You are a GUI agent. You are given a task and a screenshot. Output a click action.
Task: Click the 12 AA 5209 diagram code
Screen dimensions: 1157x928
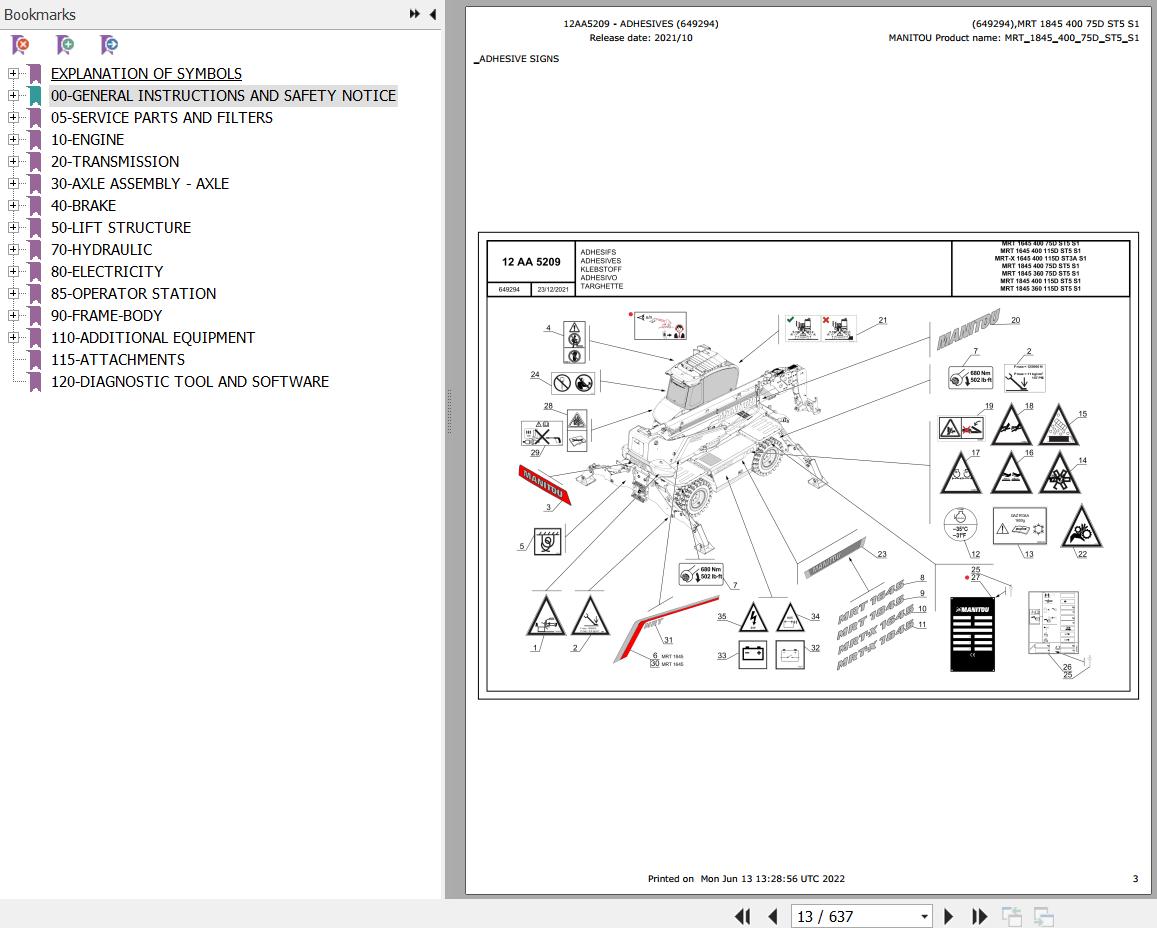click(x=531, y=262)
